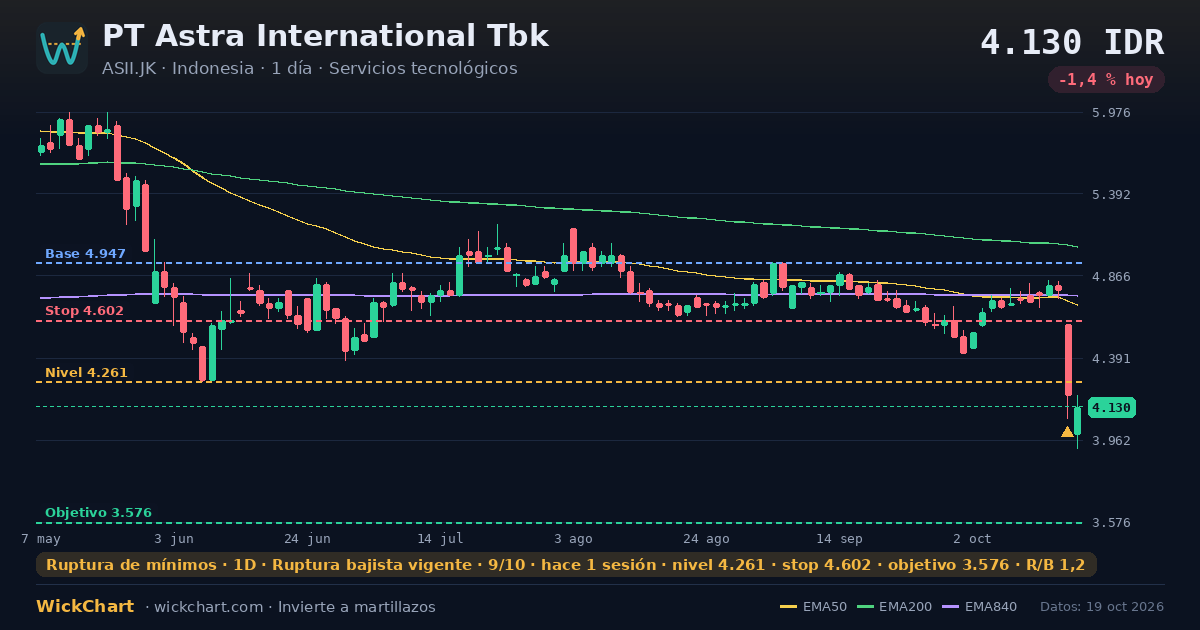Click the Stop 4.602 level label
This screenshot has width=1200, height=630.
pos(84,311)
